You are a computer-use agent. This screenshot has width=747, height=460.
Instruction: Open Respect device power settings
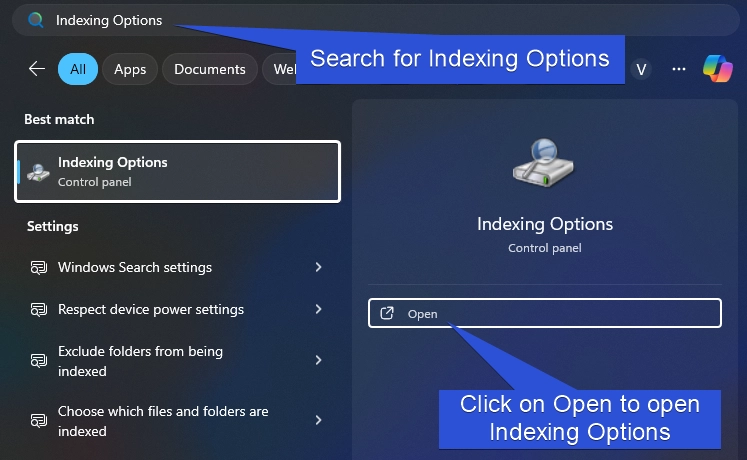177,310
